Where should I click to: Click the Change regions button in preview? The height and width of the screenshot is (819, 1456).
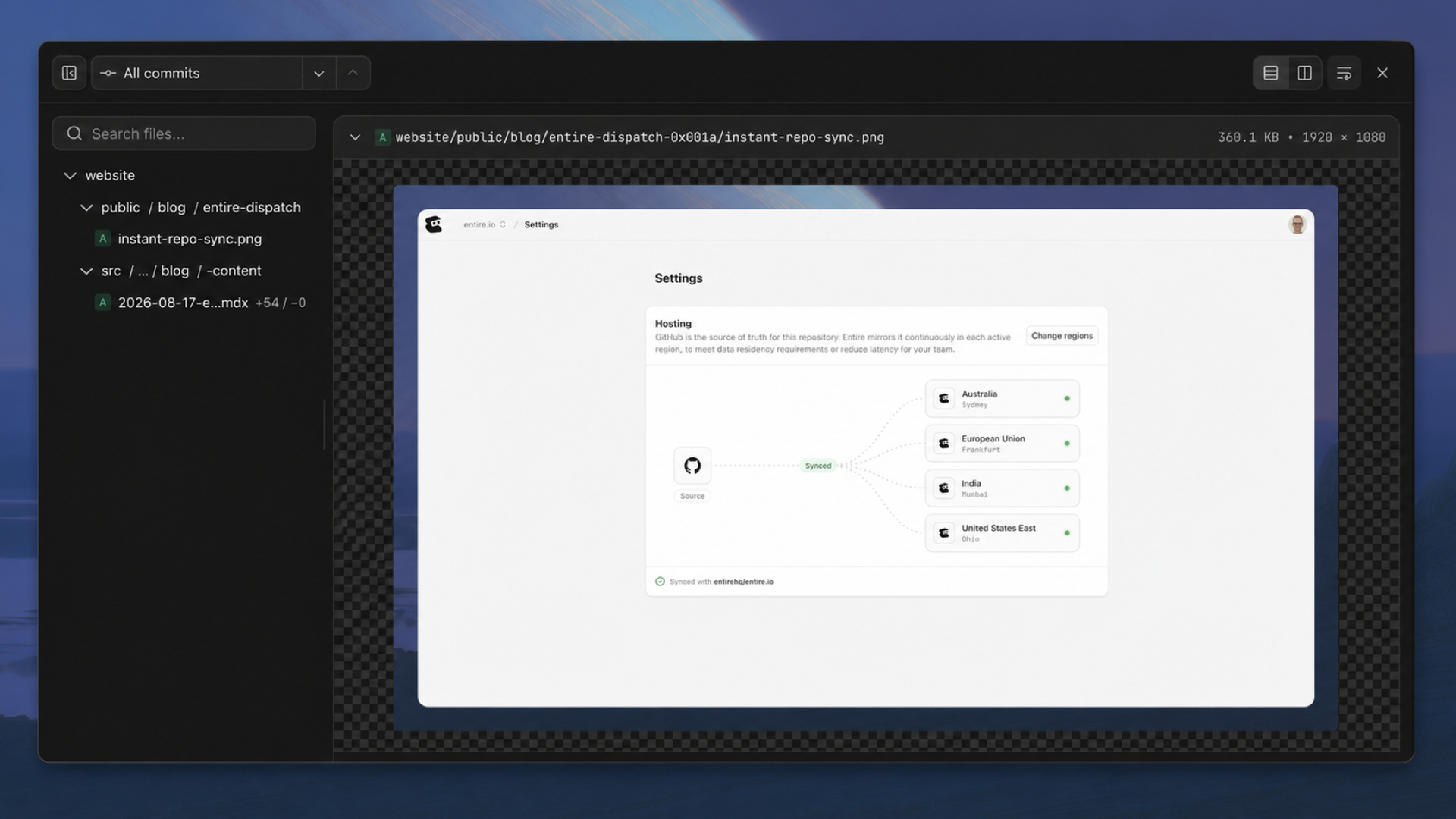pos(1062,336)
